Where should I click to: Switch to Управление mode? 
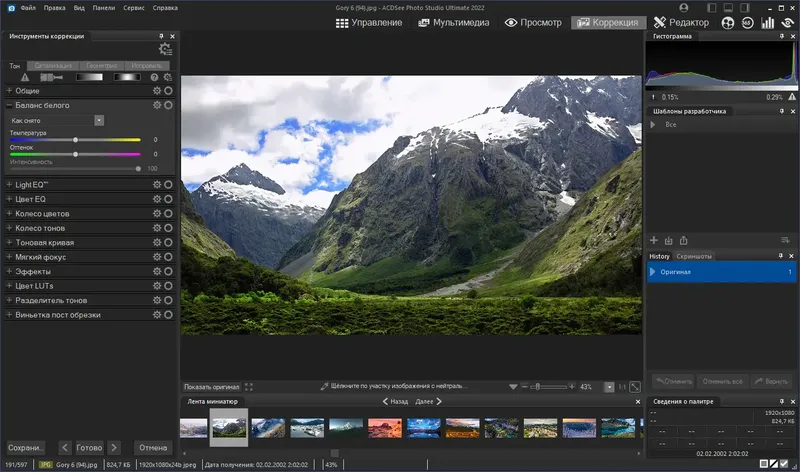[x=369, y=22]
